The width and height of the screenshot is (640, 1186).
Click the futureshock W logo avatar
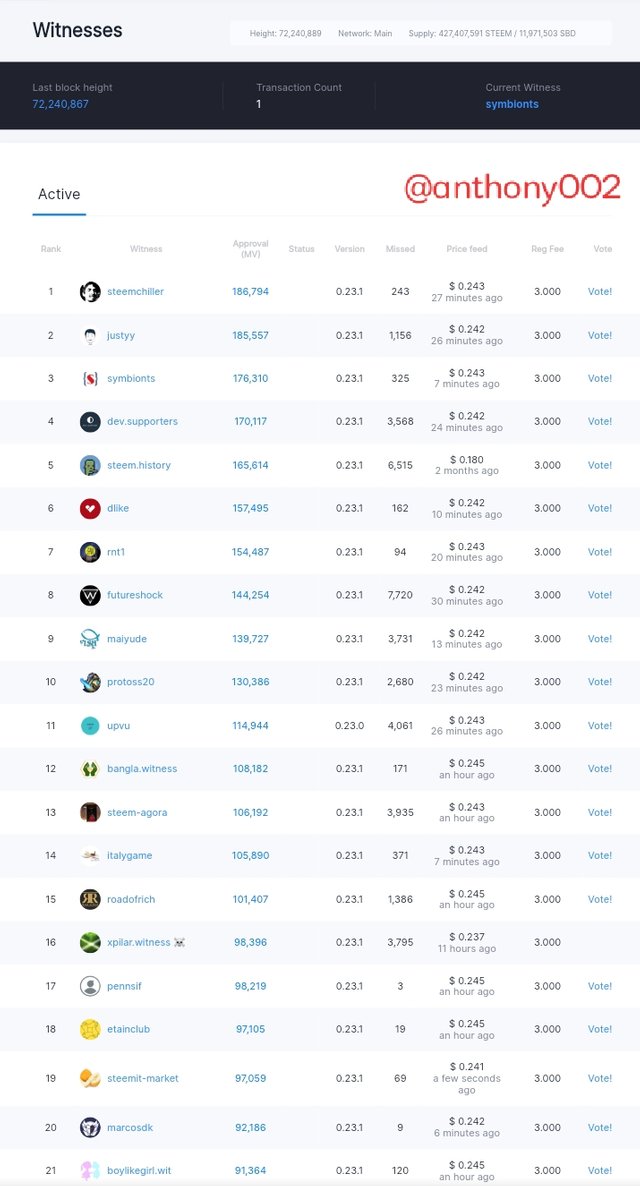(x=90, y=595)
